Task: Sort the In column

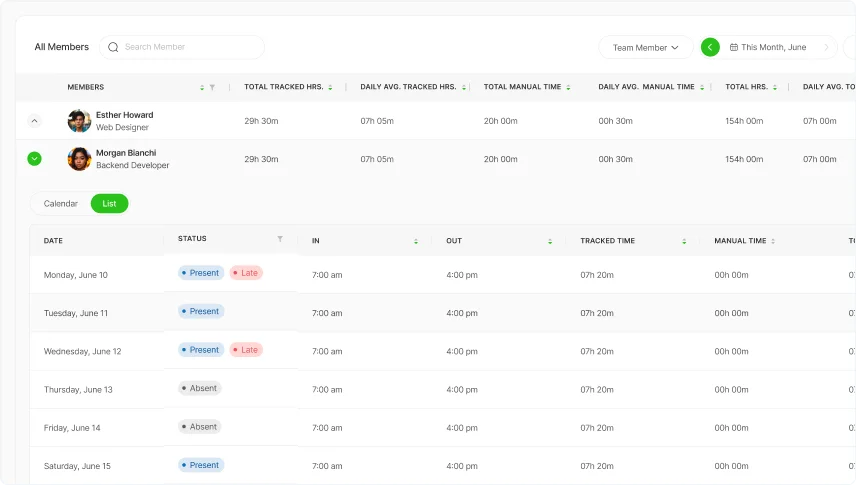Action: 416,241
